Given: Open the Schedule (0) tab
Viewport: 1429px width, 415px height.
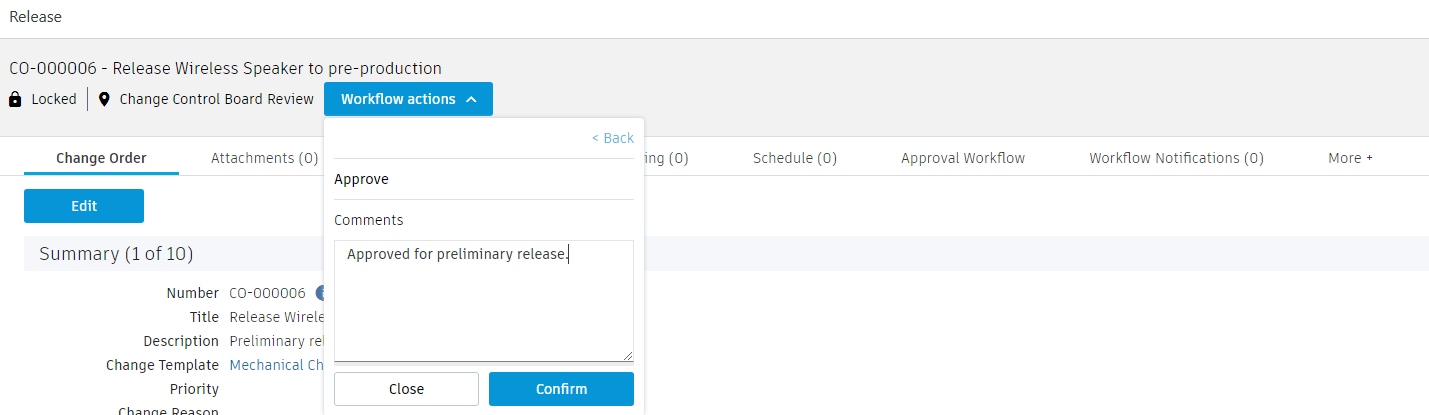Looking at the screenshot, I should tap(794, 158).
